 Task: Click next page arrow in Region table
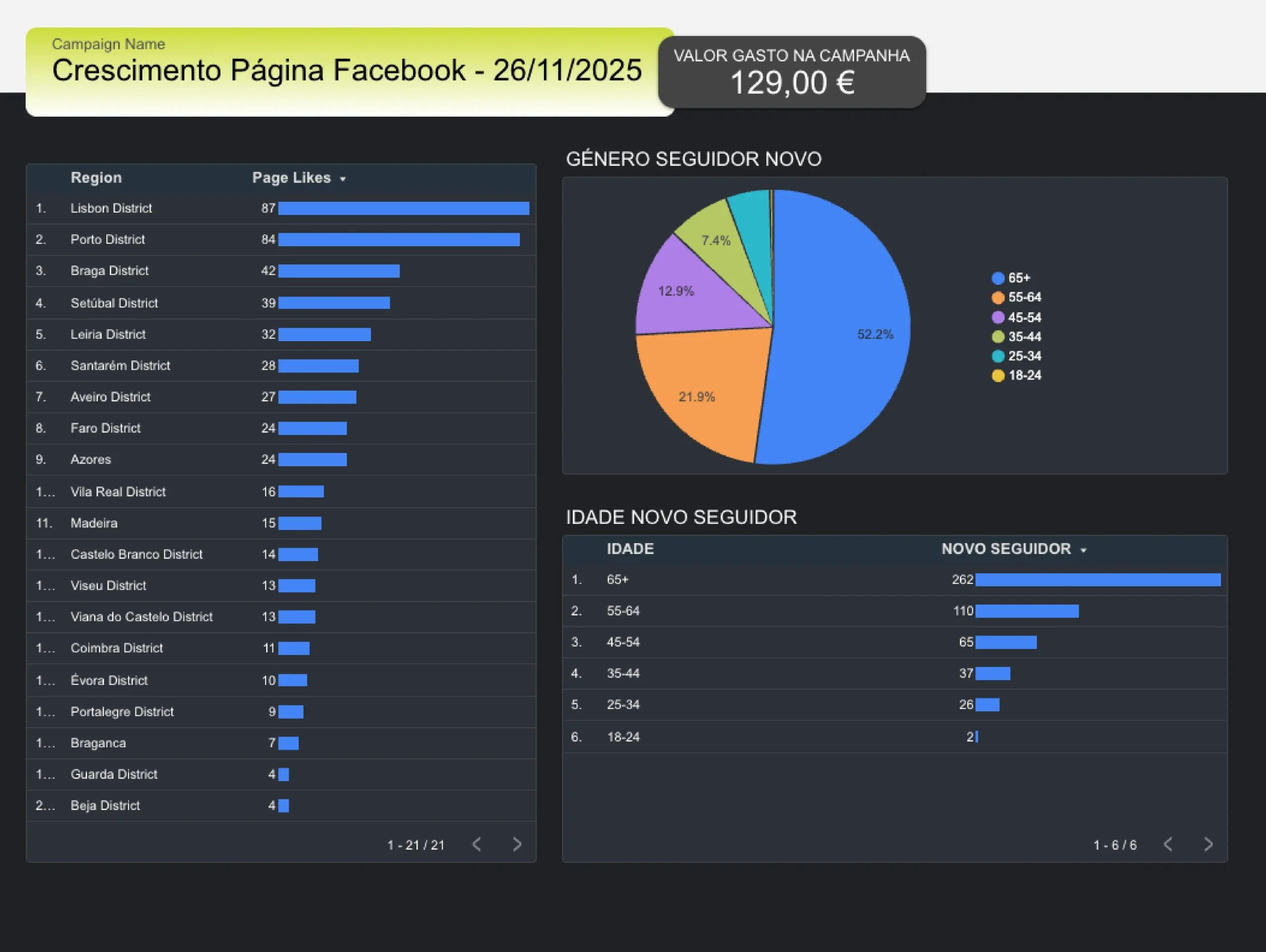click(x=517, y=844)
